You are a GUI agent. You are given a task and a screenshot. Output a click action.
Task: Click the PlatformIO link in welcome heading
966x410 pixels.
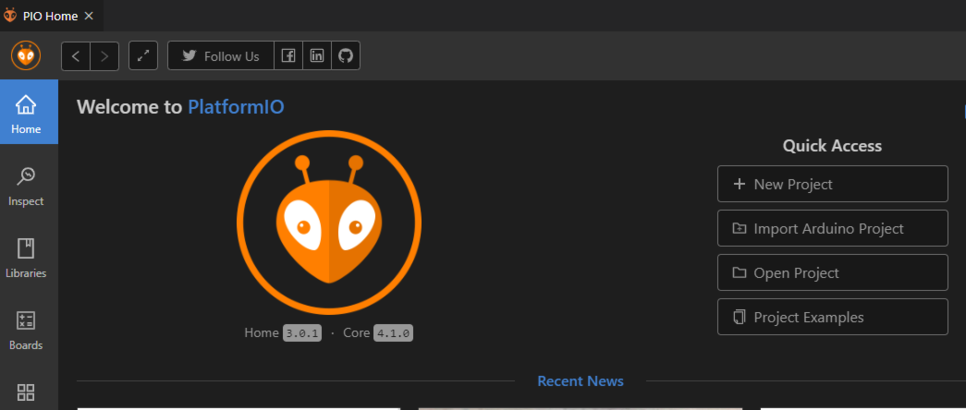(x=236, y=107)
